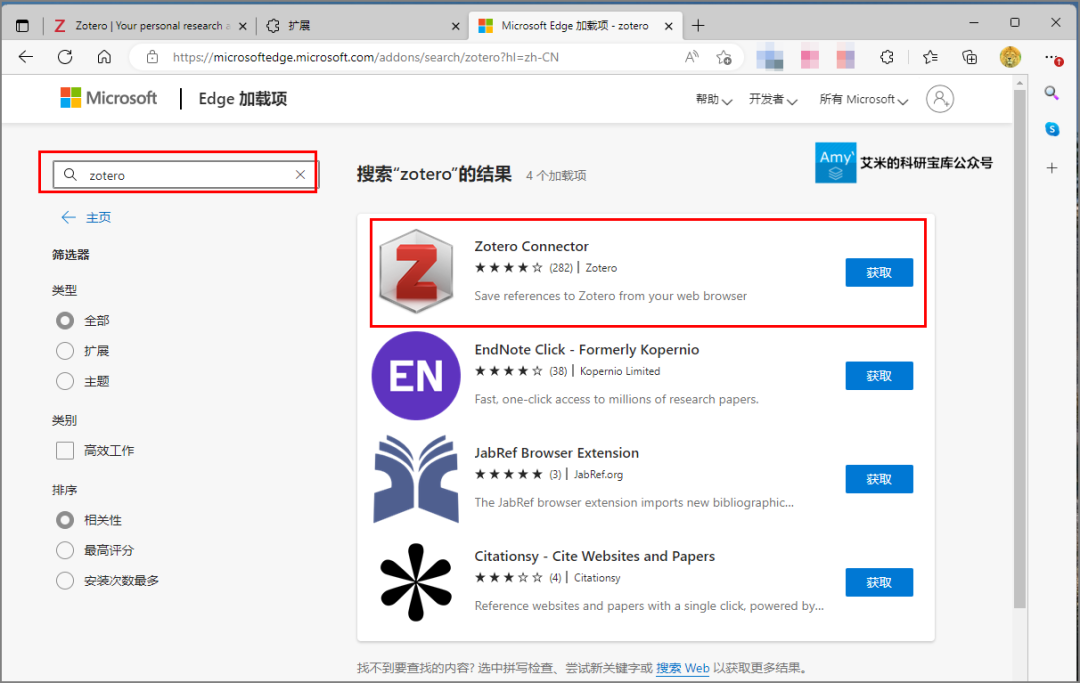Open the Zotero Connector extension icon
This screenshot has width=1080, height=683.
(x=416, y=271)
